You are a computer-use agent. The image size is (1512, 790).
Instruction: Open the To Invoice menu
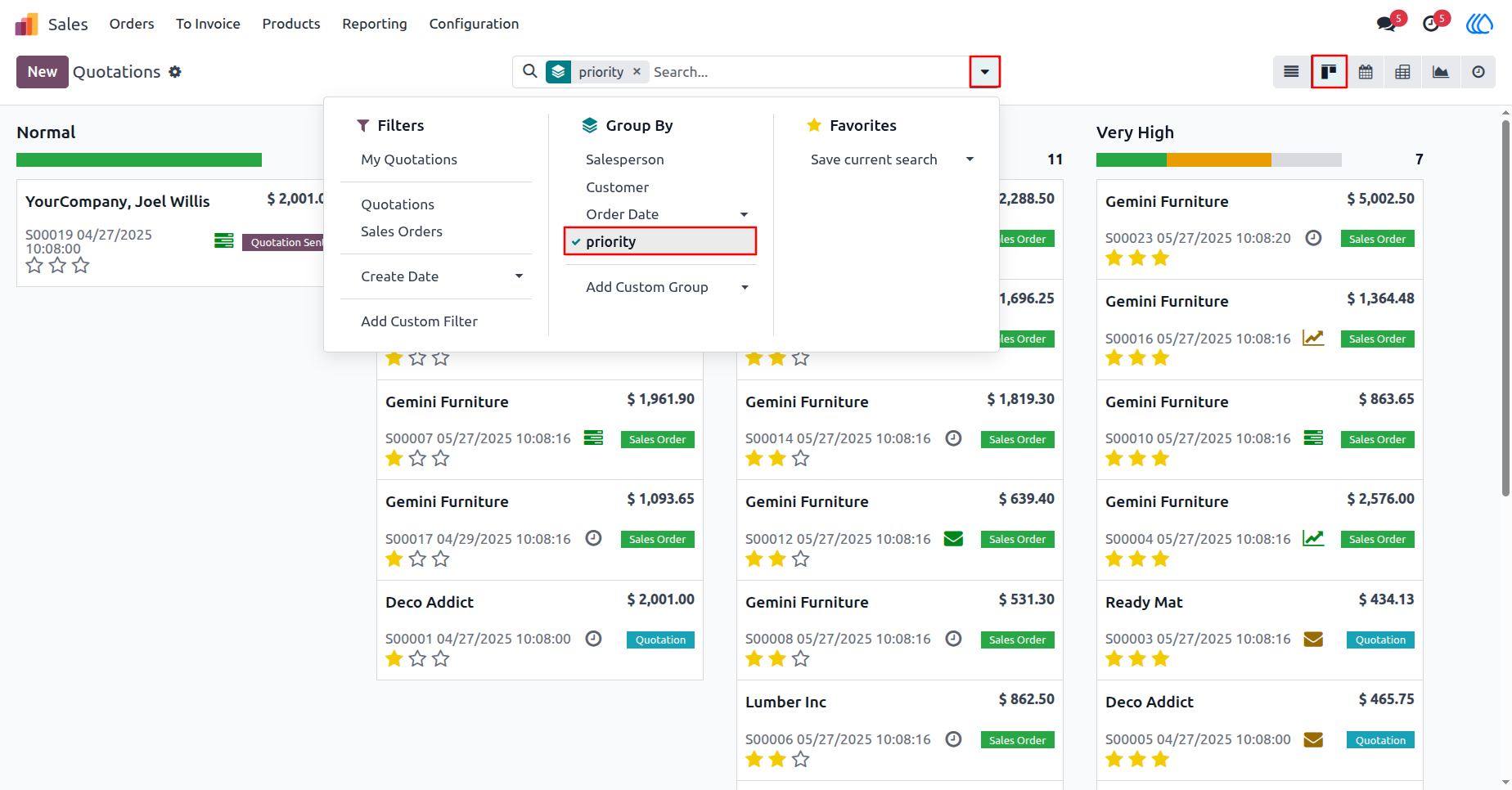point(208,24)
